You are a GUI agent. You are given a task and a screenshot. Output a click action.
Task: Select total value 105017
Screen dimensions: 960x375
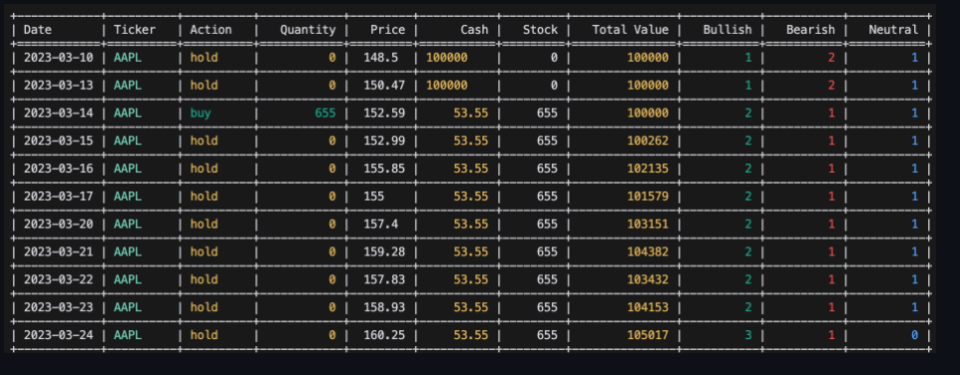[x=648, y=335]
